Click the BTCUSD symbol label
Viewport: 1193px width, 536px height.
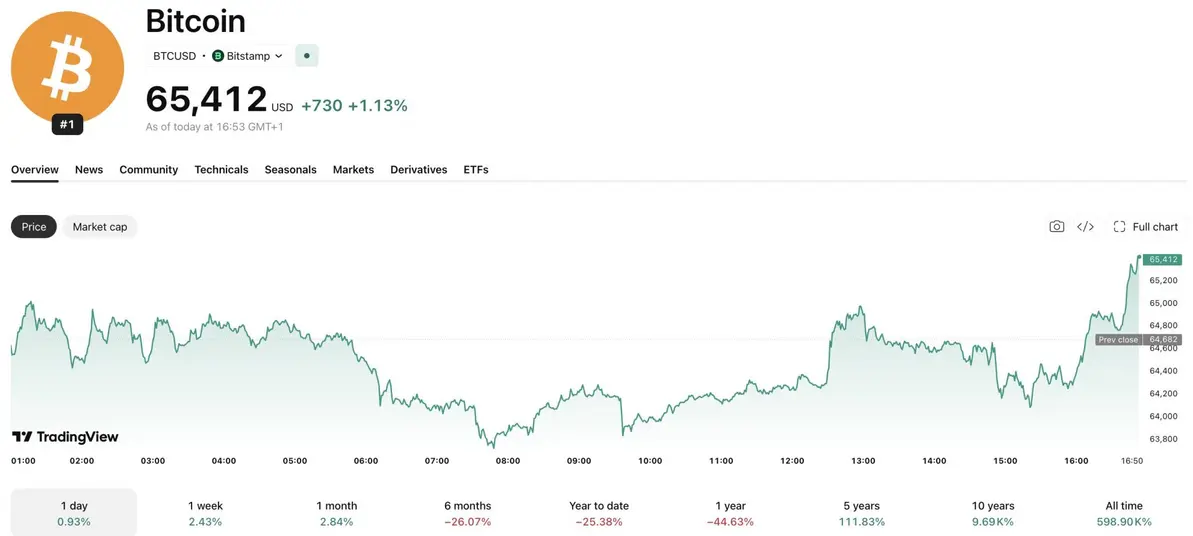click(174, 56)
